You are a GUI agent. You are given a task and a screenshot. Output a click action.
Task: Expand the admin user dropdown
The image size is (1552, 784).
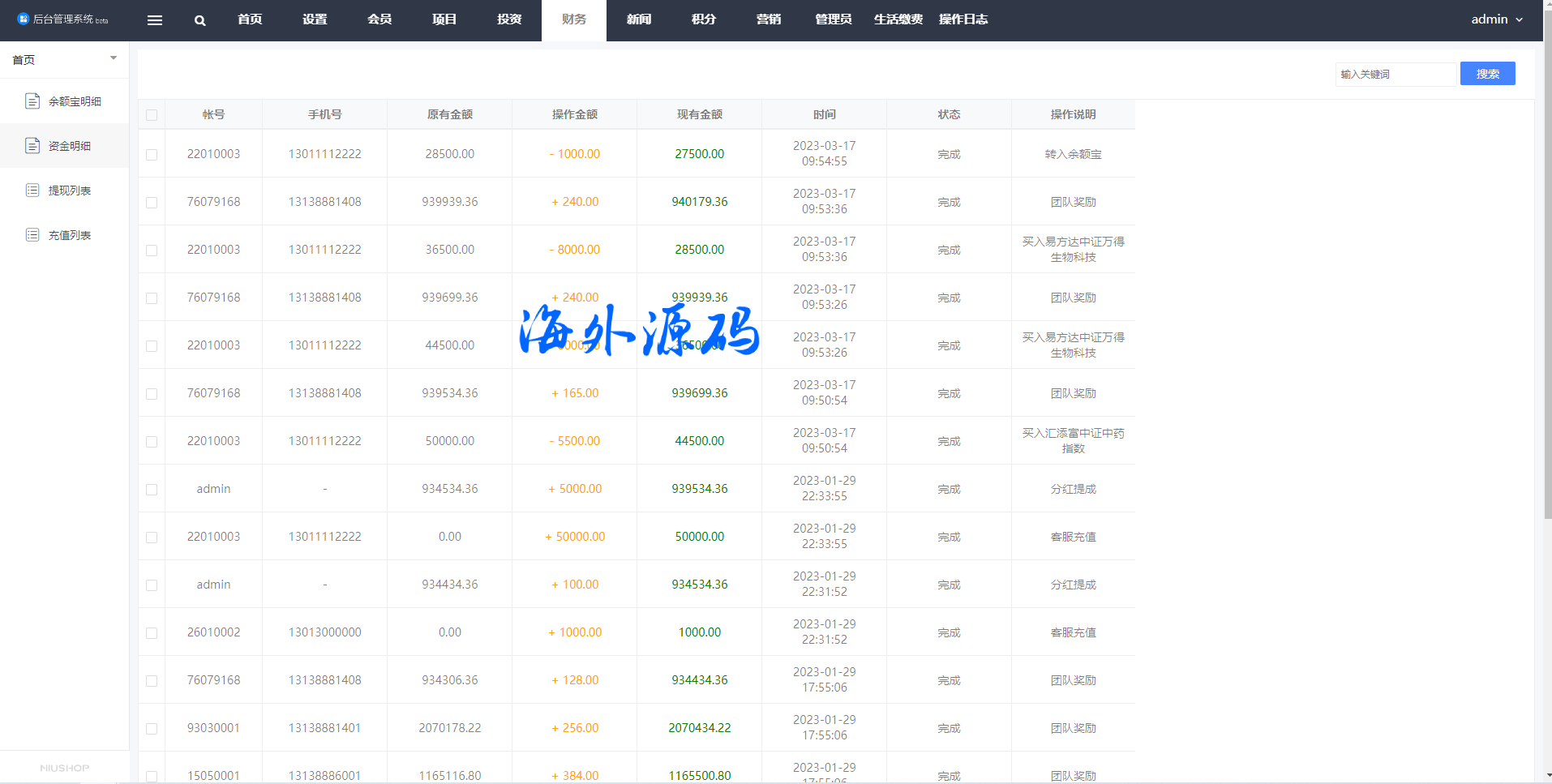pos(1496,19)
